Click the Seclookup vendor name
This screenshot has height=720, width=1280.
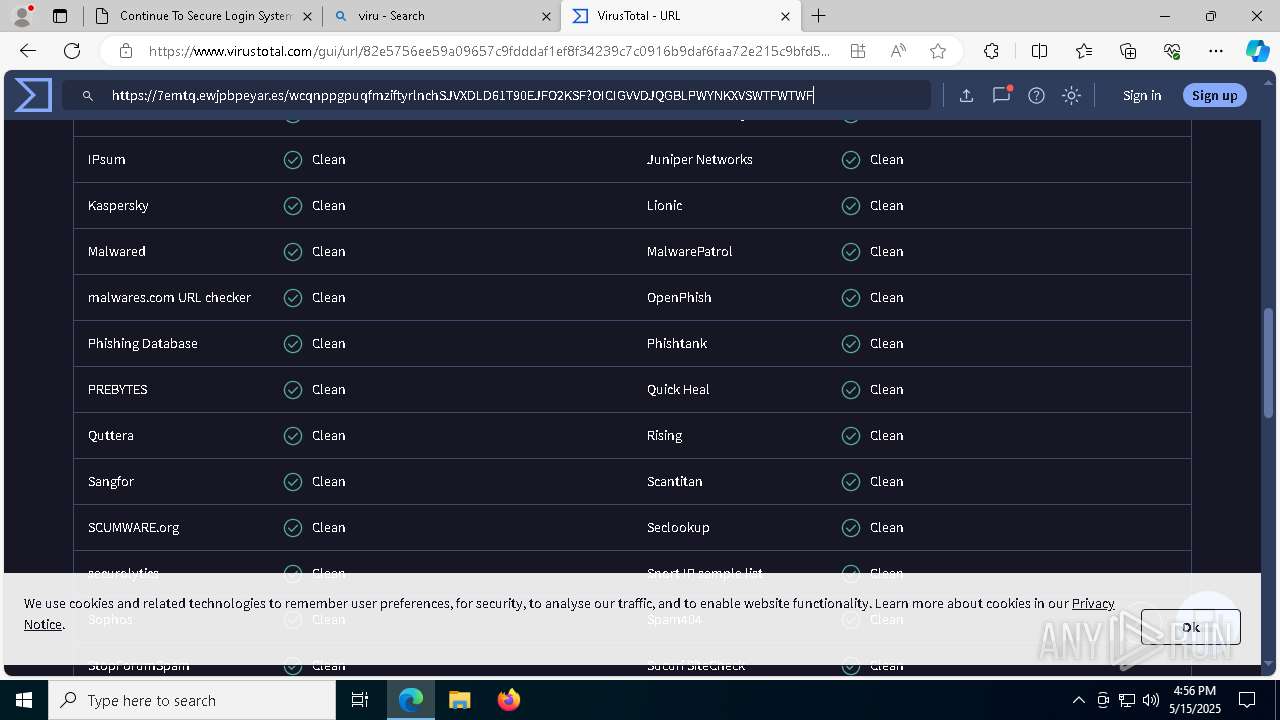pos(678,527)
